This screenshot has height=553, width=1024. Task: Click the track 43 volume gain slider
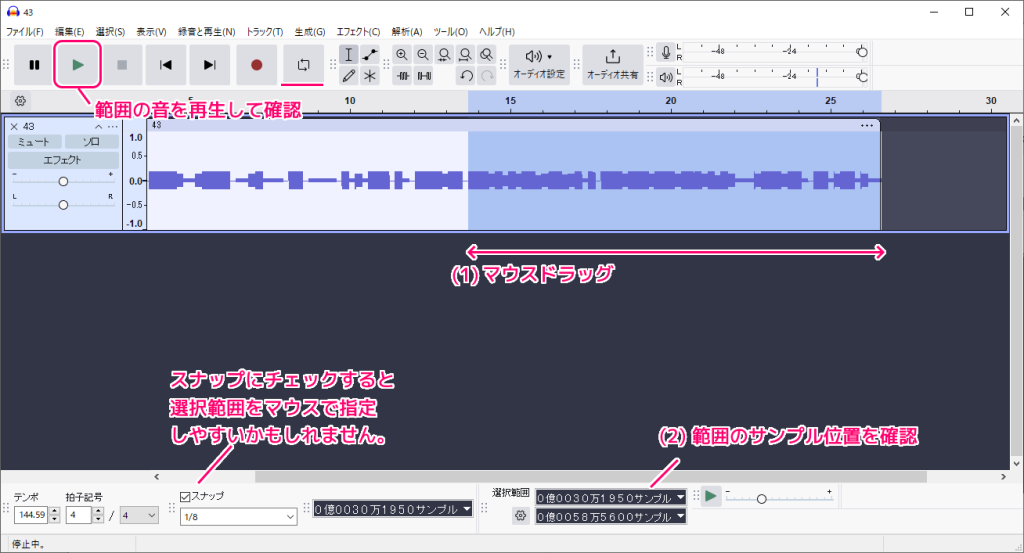pos(63,181)
